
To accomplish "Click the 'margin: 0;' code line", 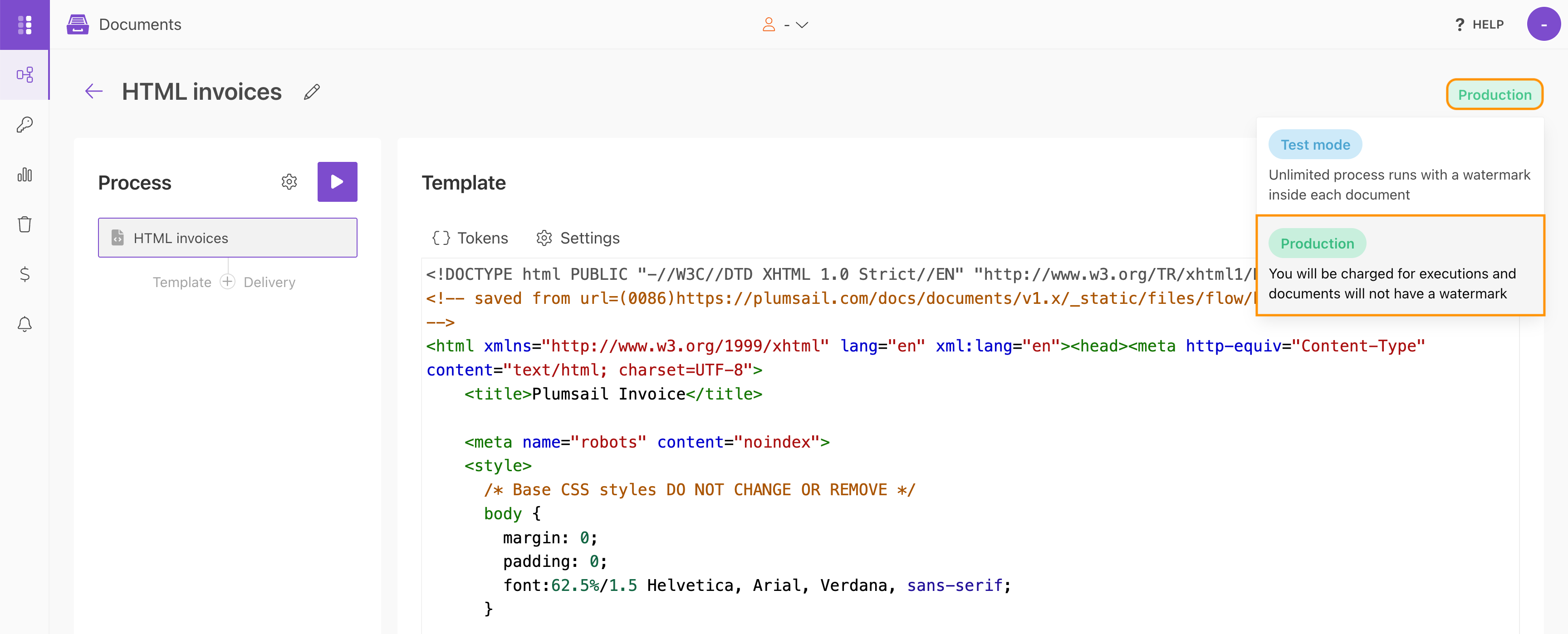I will (x=549, y=538).
